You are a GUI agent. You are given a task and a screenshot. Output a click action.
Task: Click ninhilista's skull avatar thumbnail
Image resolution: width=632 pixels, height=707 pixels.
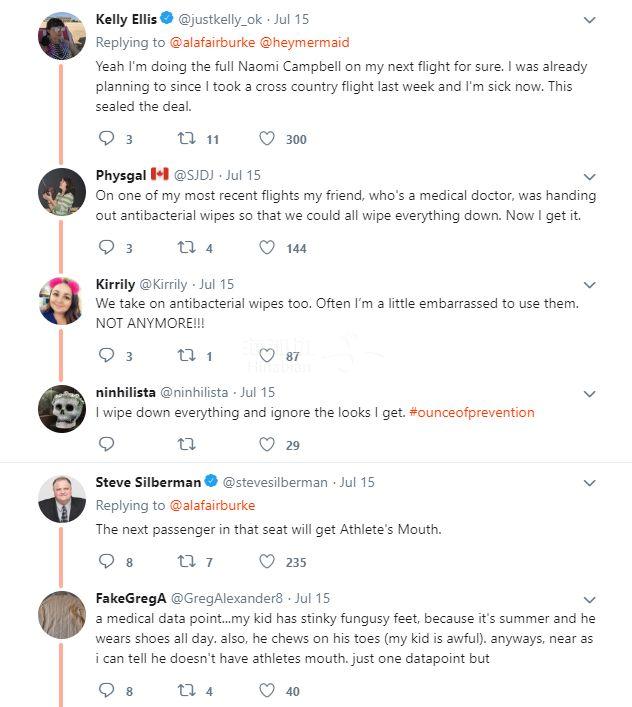pos(62,410)
